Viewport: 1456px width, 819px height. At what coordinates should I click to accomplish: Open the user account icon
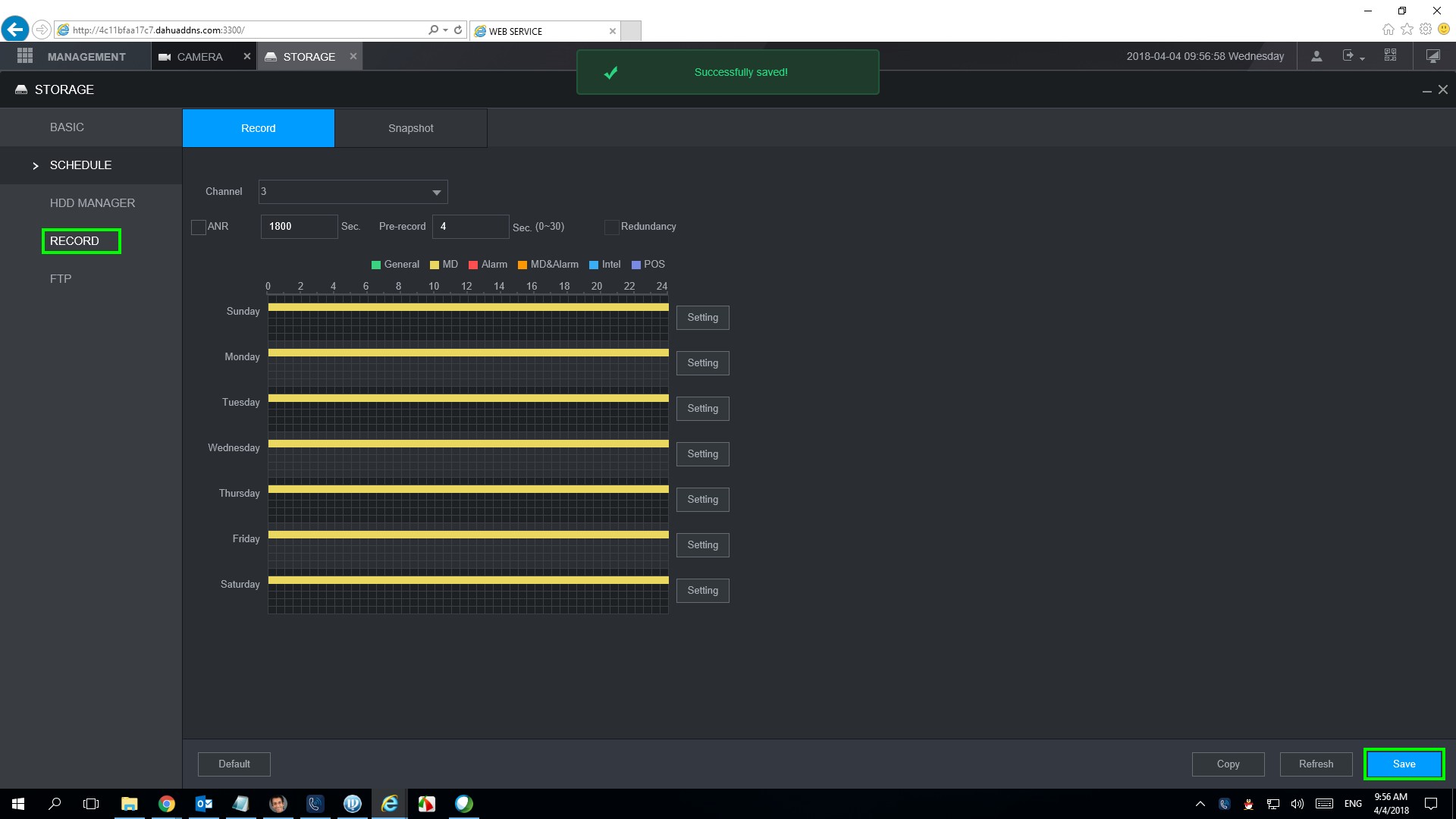click(x=1316, y=56)
